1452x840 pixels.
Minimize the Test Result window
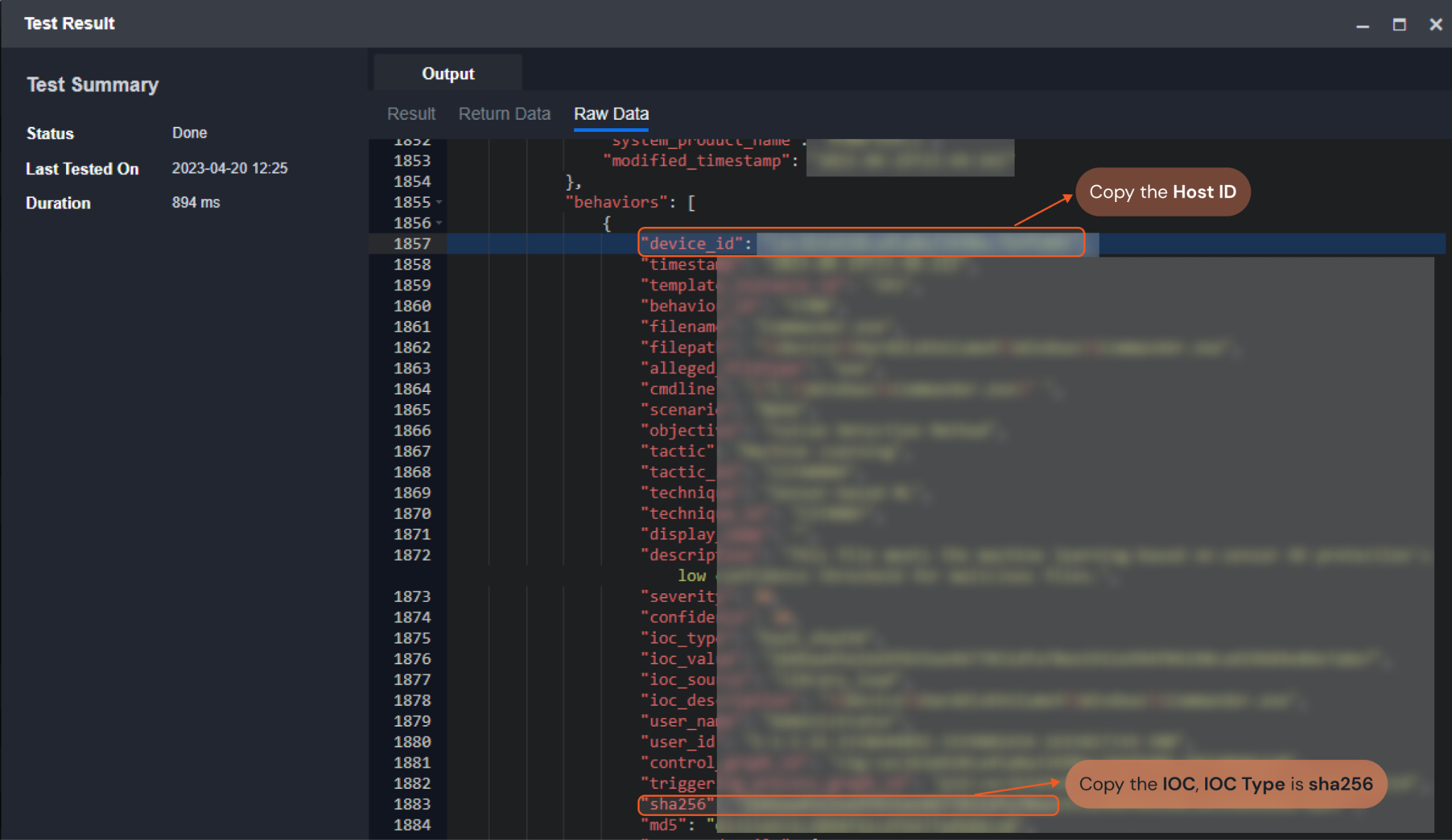point(1362,25)
